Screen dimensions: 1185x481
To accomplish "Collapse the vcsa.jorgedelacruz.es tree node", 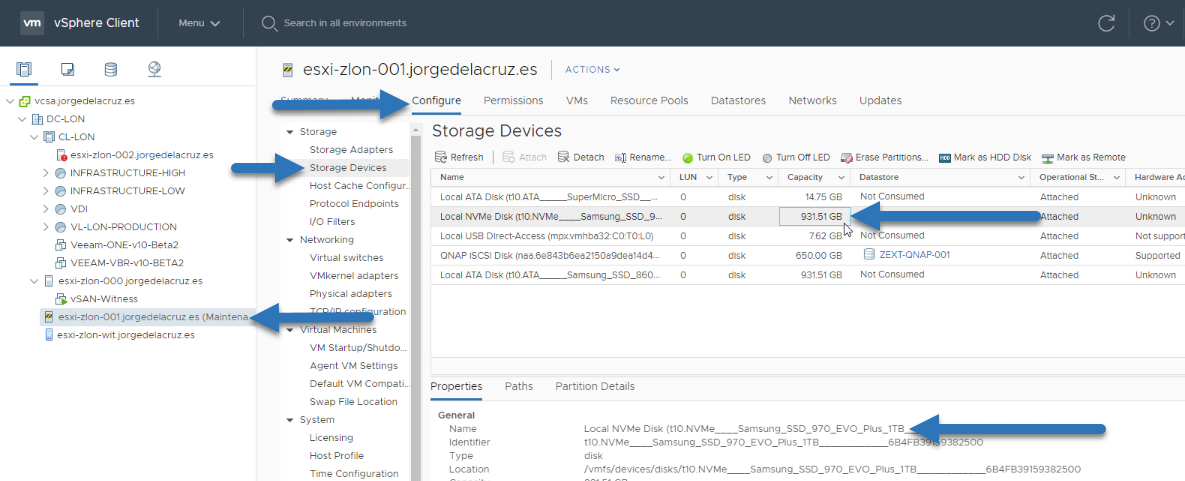I will [x=9, y=101].
